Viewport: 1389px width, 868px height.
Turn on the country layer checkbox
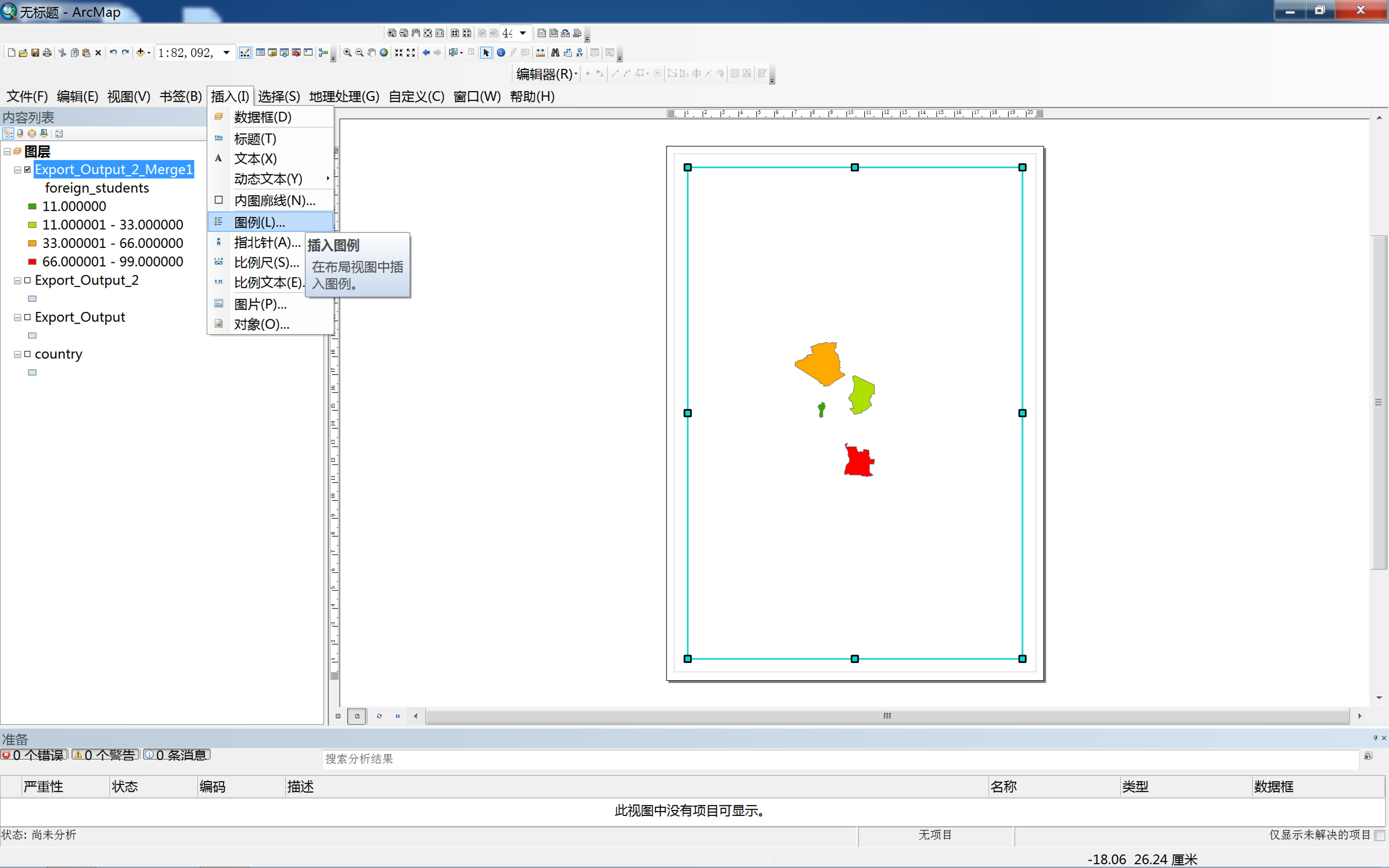[x=27, y=353]
